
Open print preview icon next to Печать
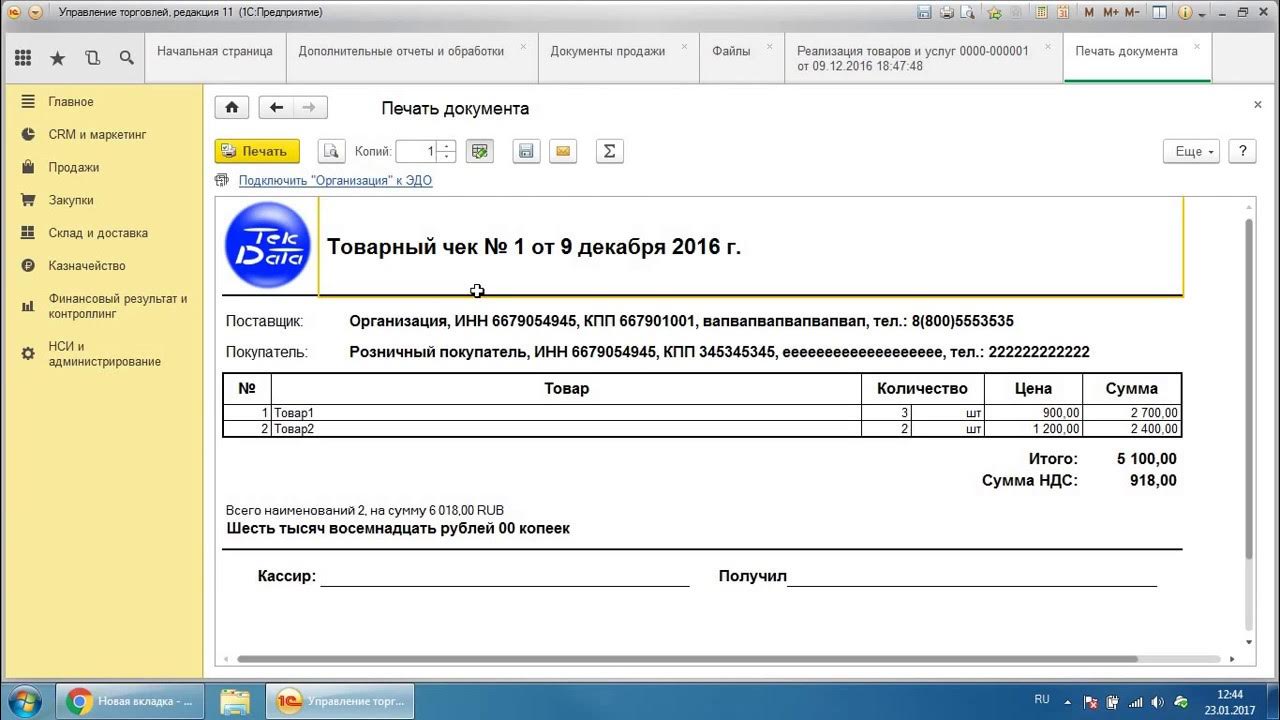(331, 151)
